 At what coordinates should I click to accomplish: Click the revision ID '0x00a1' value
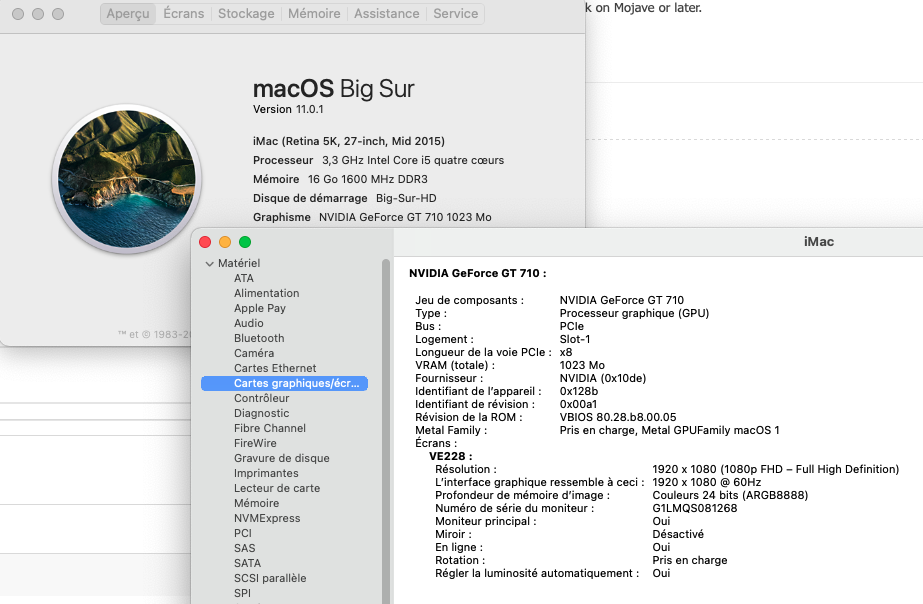578,404
